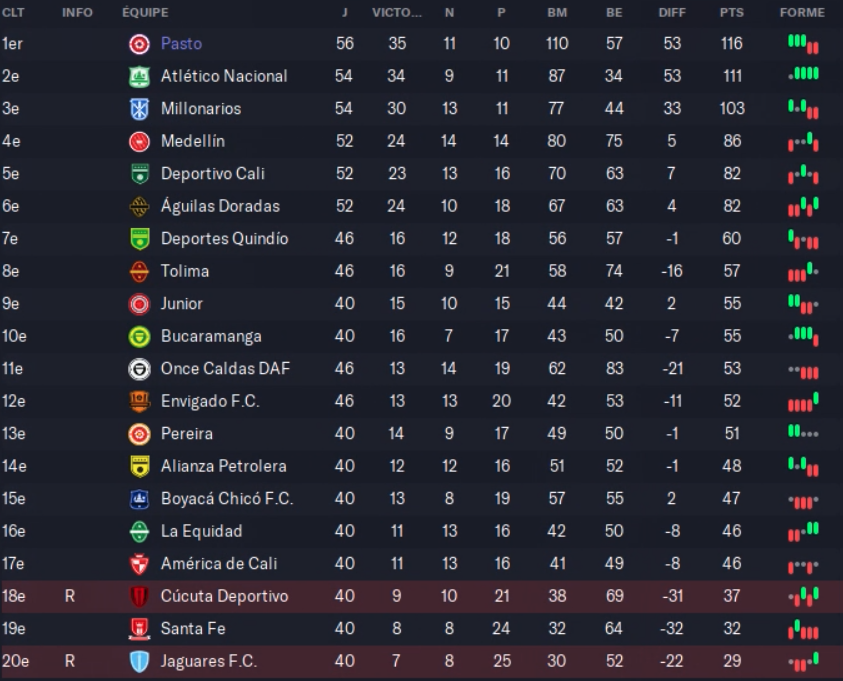
Task: Click the Jaguares F.C. shield icon
Action: [x=139, y=662]
